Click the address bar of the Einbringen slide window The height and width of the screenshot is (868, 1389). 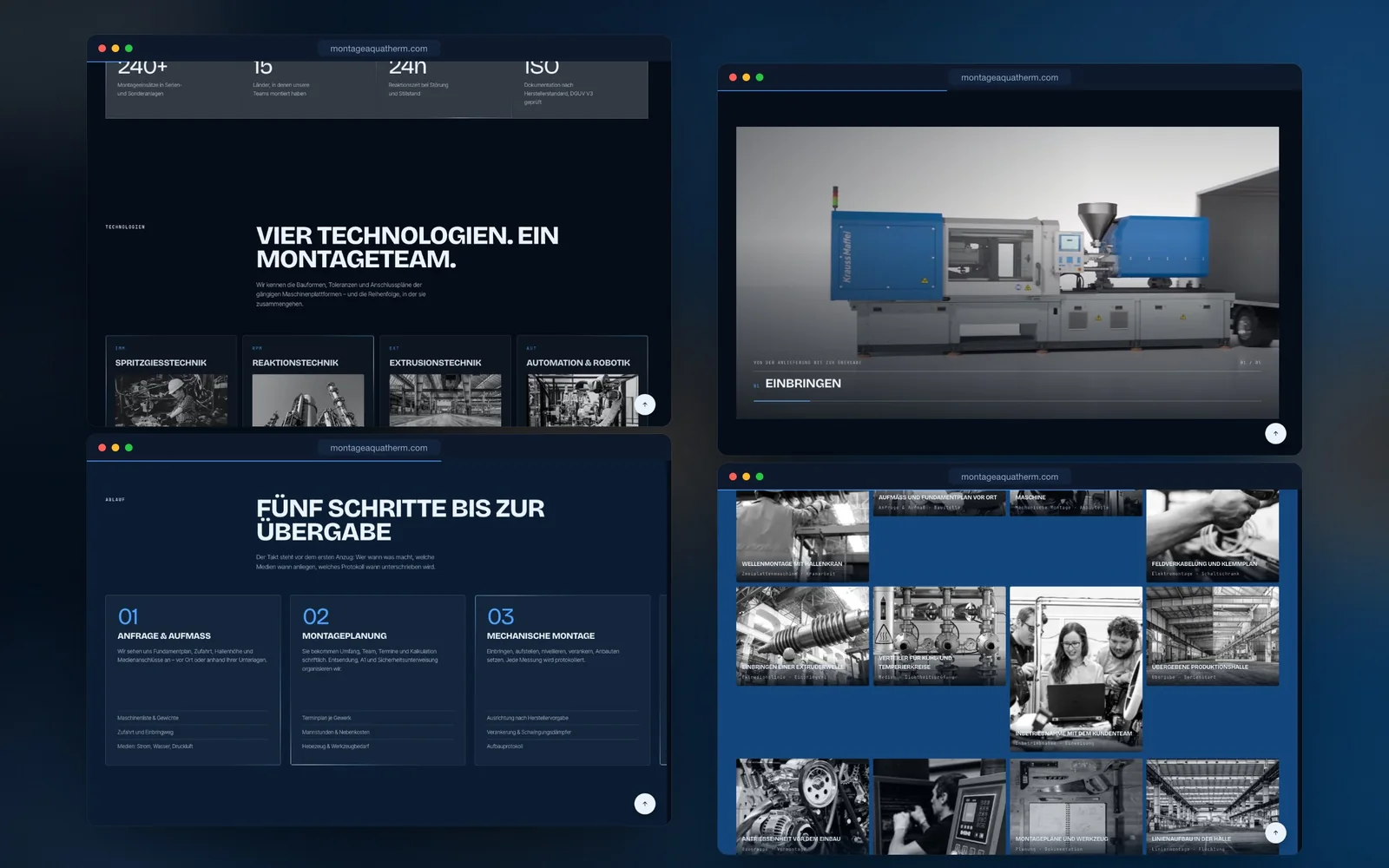tap(1010, 77)
